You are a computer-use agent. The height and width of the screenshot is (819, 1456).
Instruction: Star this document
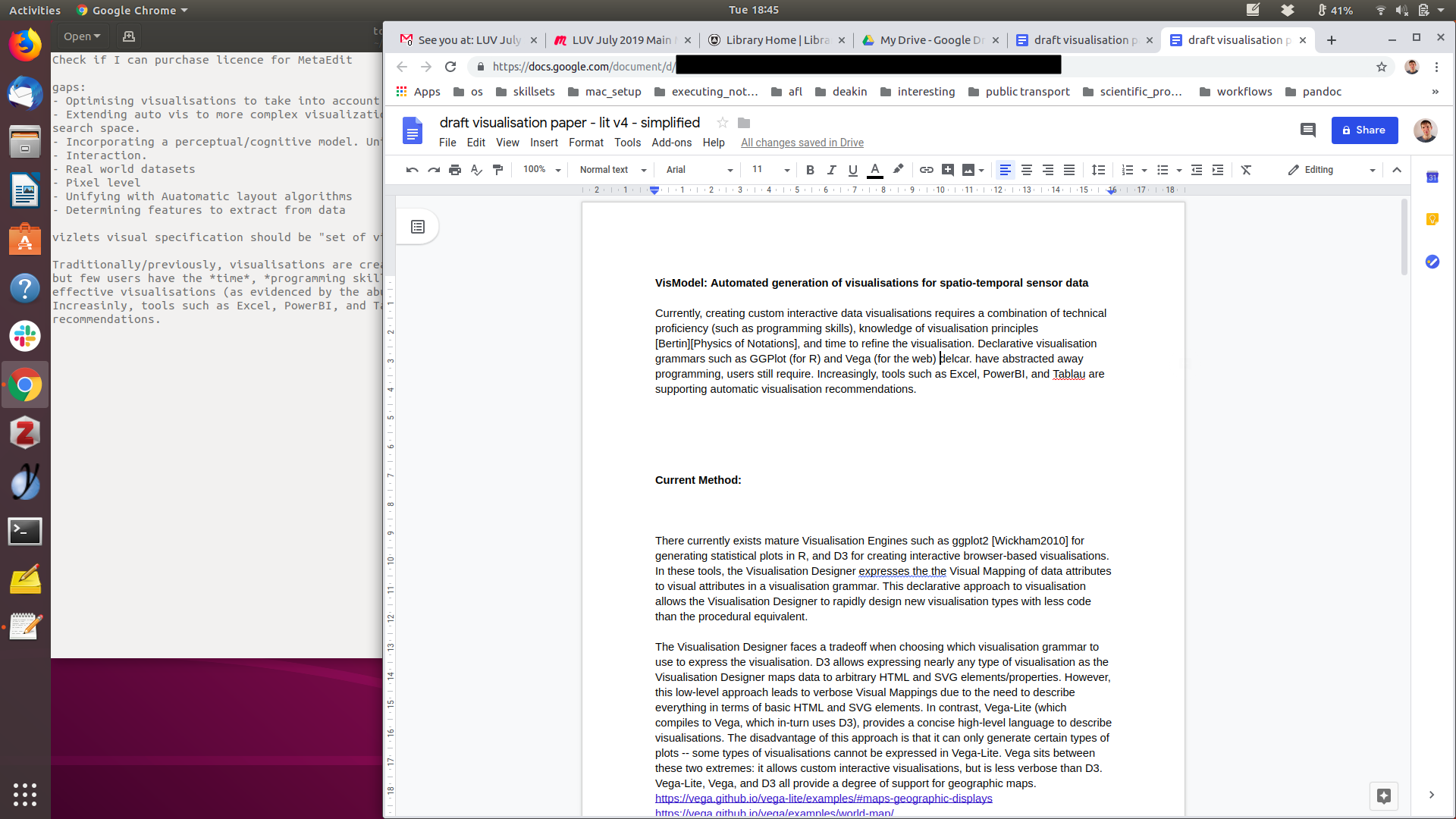(x=723, y=123)
